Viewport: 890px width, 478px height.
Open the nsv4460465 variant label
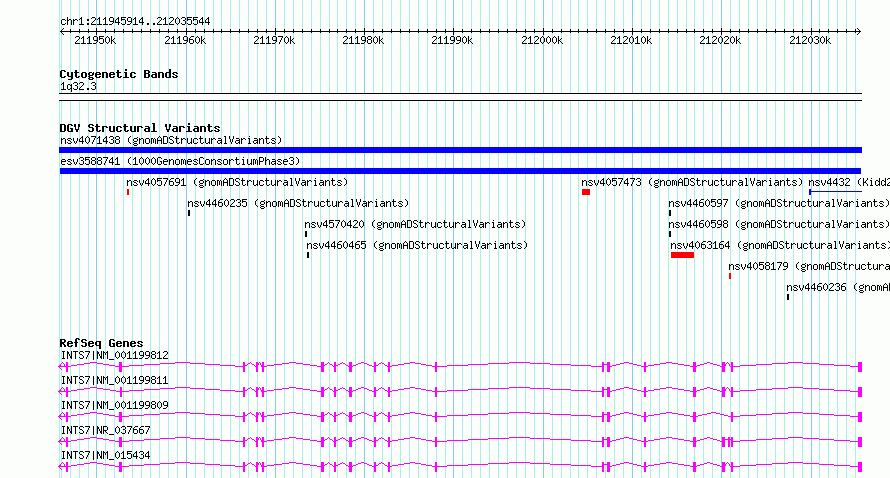417,245
